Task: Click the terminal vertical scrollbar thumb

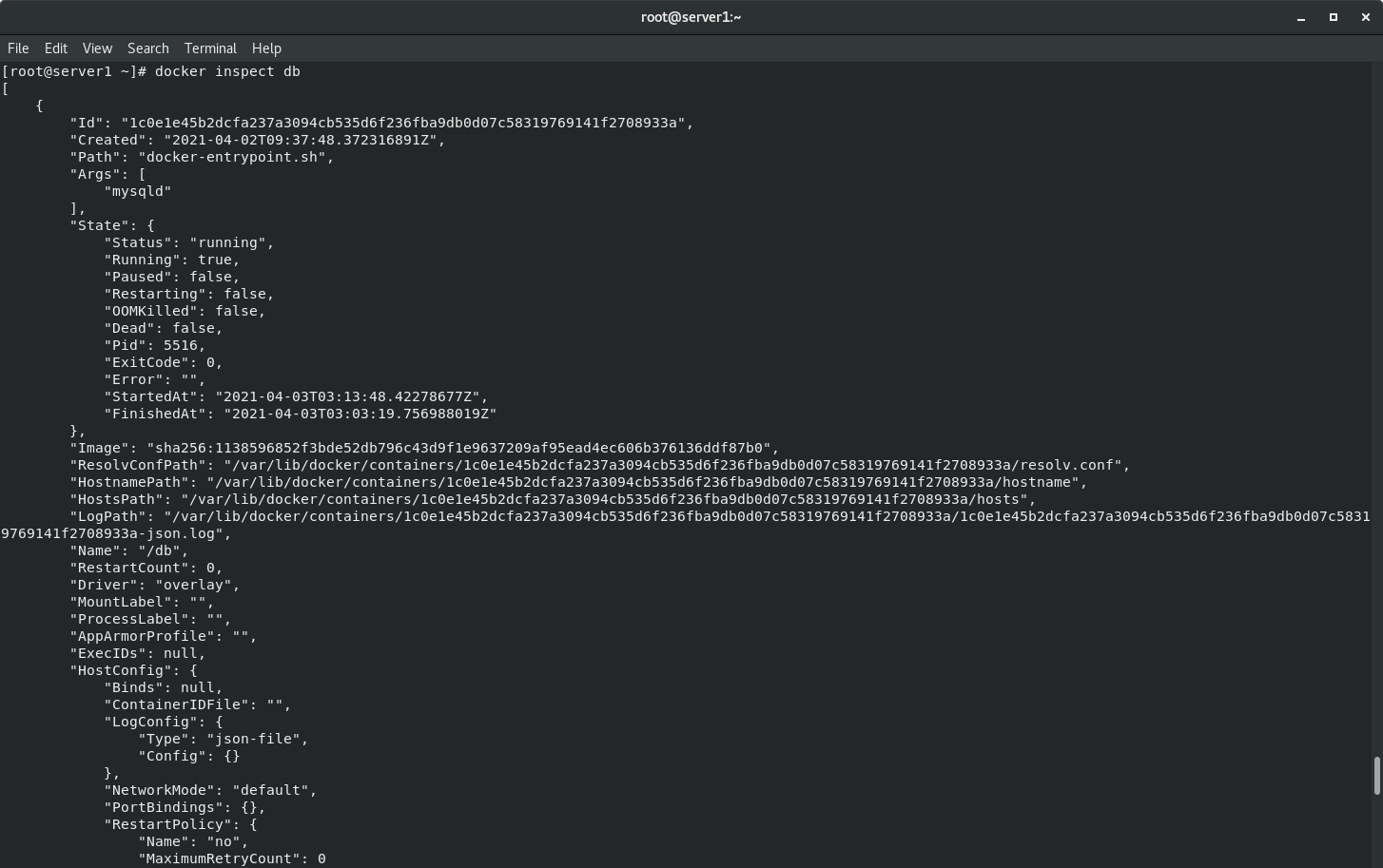Action: (1376, 776)
